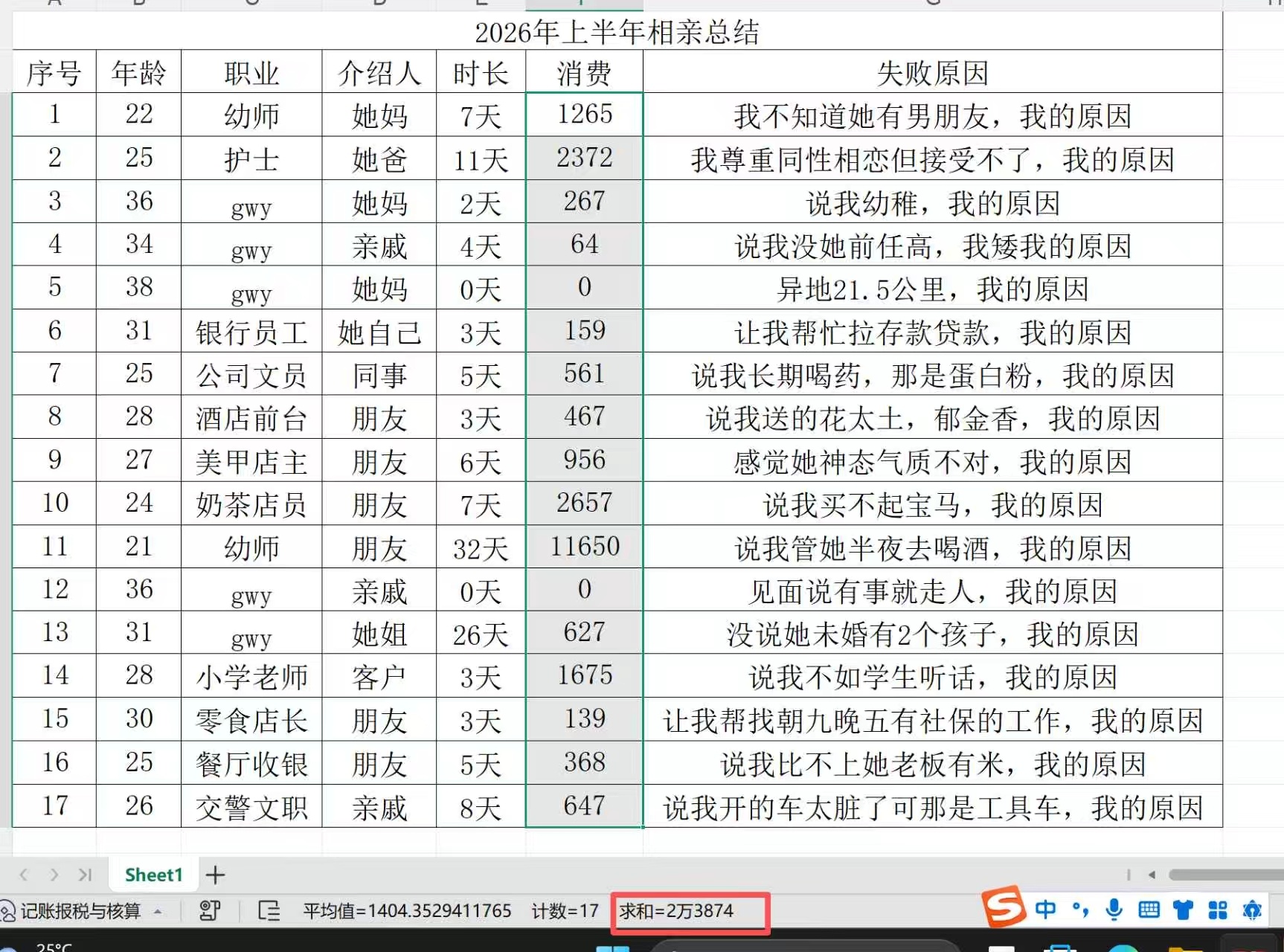Go to the next sheet with the right arrow

coord(54,875)
